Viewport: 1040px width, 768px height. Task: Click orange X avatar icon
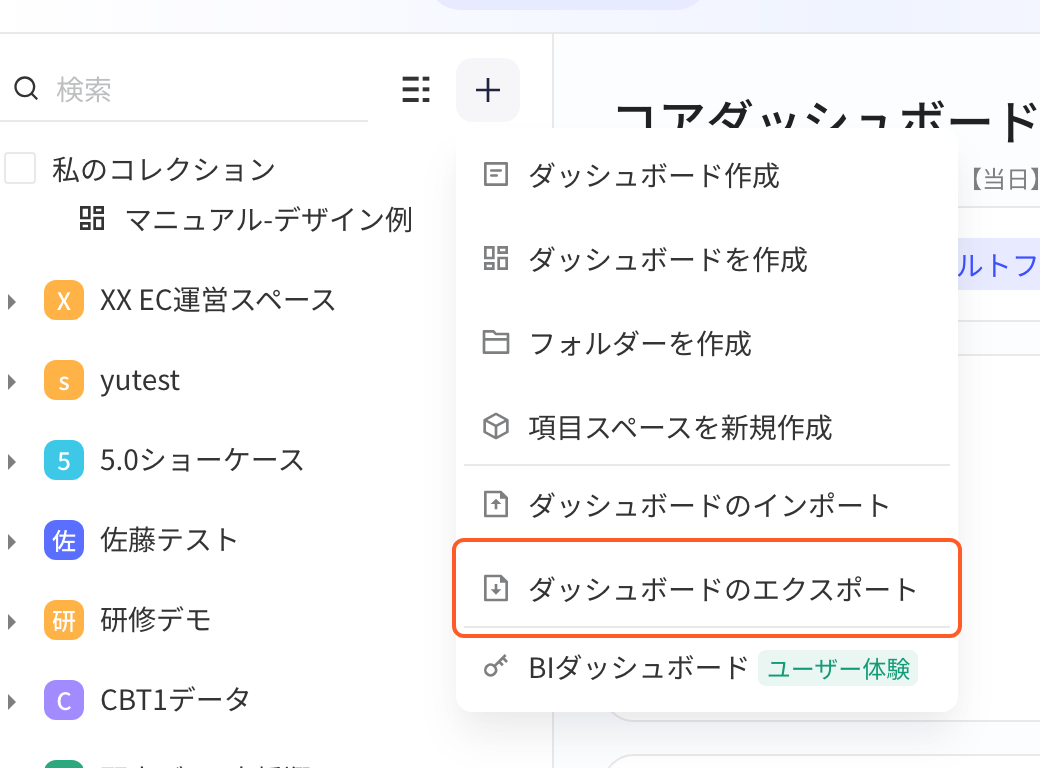point(64,300)
